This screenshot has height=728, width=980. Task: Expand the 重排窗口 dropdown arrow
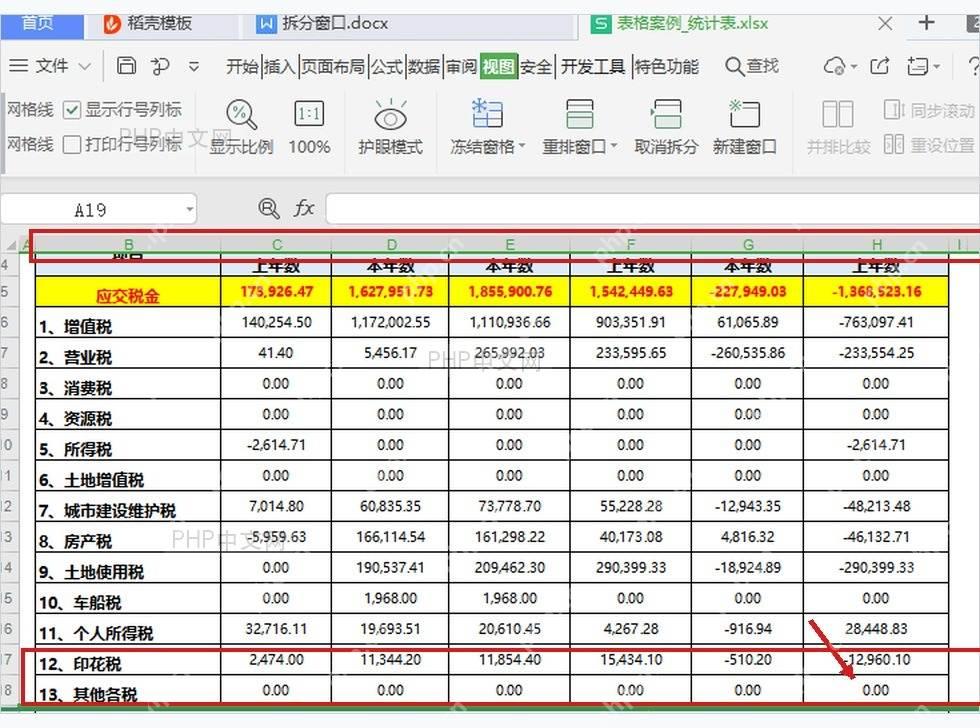point(614,146)
